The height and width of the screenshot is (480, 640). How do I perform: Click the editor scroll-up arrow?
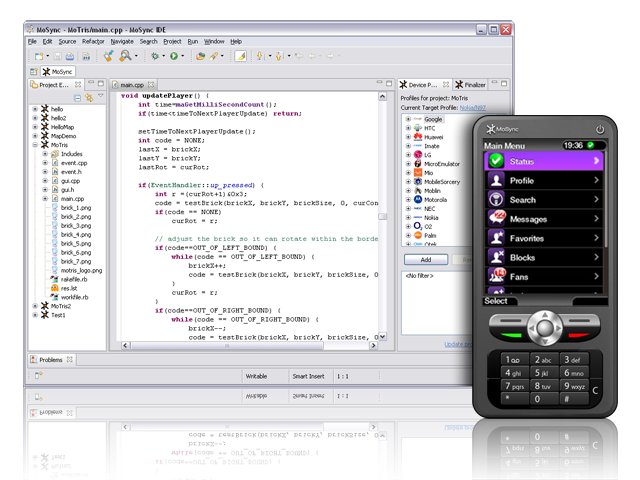382,96
